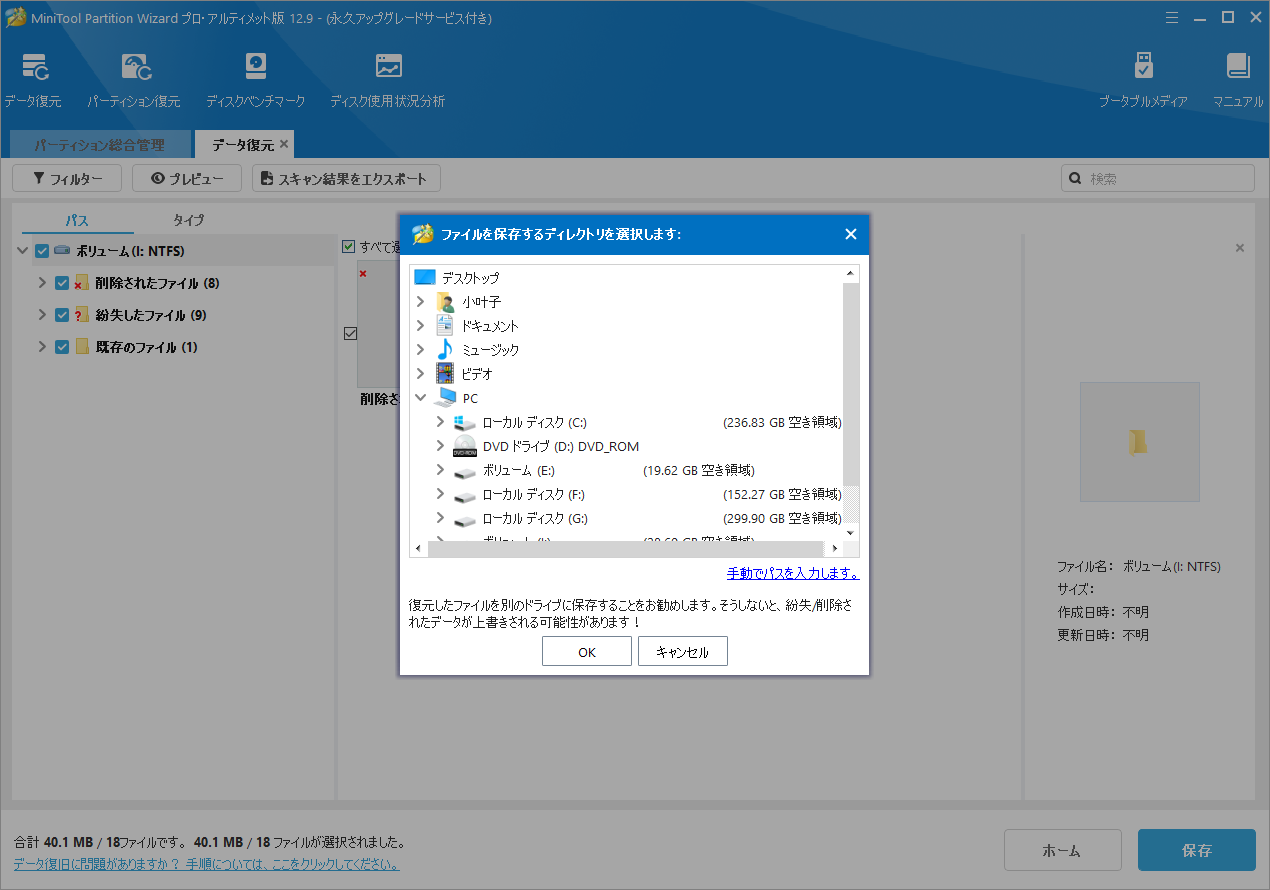Click the dialog horizontal scrollbar right arrow
Viewport: 1270px width, 890px height.
pos(835,549)
